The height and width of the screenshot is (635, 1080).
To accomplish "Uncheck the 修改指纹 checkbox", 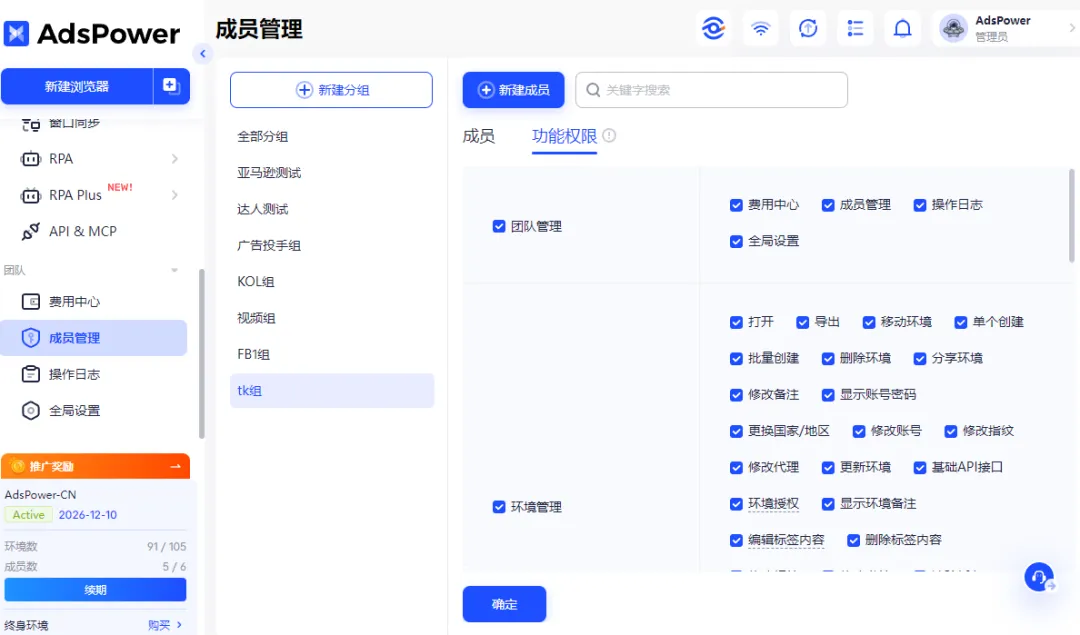I will coord(951,431).
